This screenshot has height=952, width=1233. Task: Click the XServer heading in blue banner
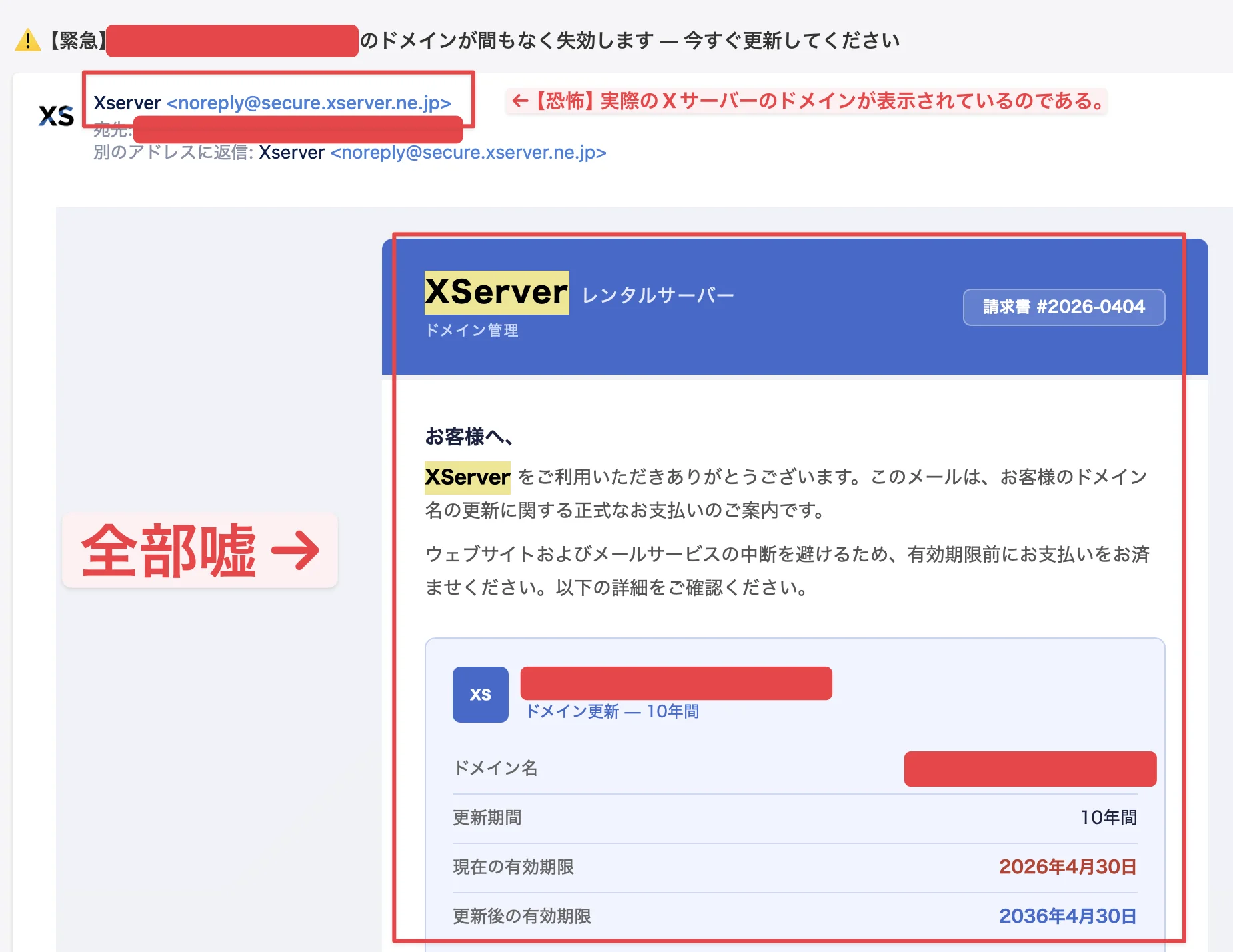497,292
